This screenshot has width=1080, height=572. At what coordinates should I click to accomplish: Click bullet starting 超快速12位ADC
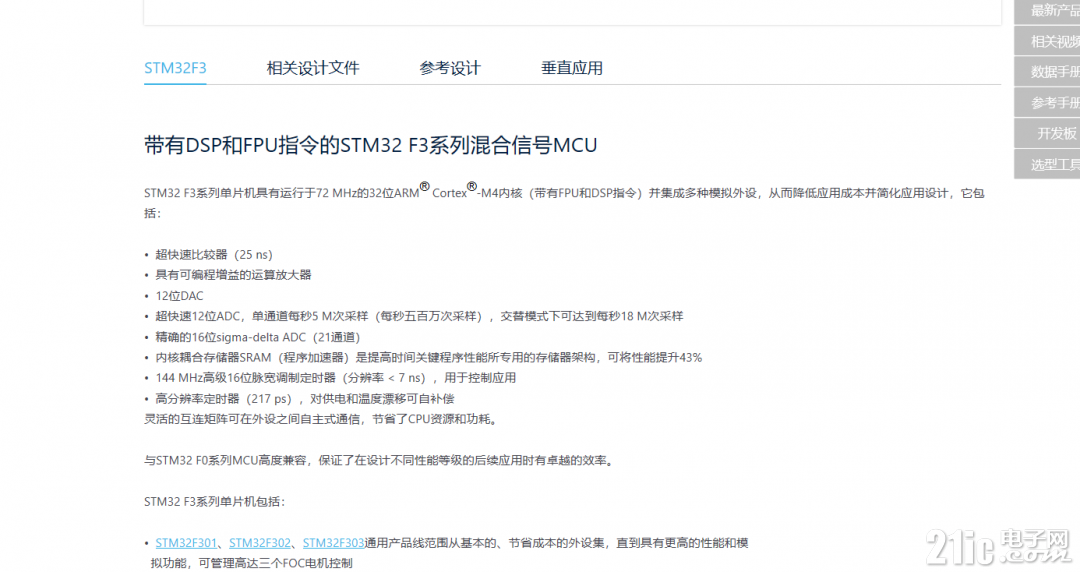419,316
